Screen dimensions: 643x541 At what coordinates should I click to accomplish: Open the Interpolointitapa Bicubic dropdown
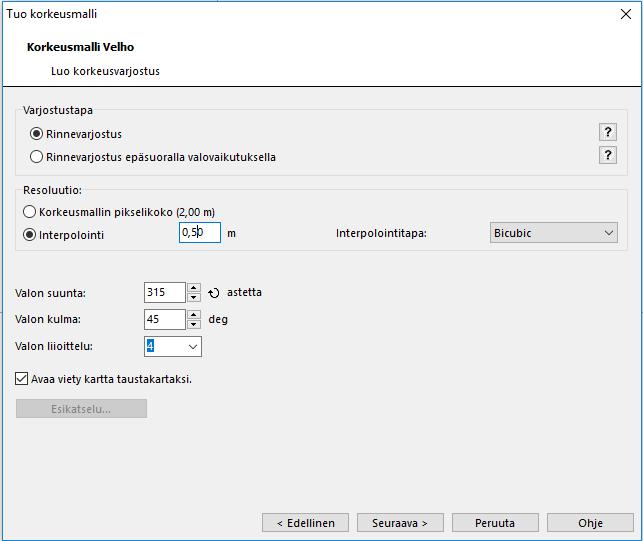pyautogui.click(x=554, y=233)
